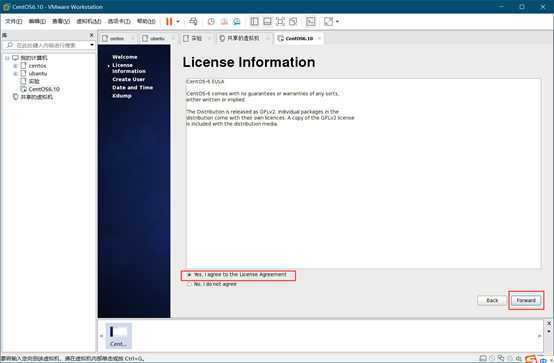Select 共享的虚拟机 in the library tree
The width and height of the screenshot is (554, 363).
(x=33, y=97)
